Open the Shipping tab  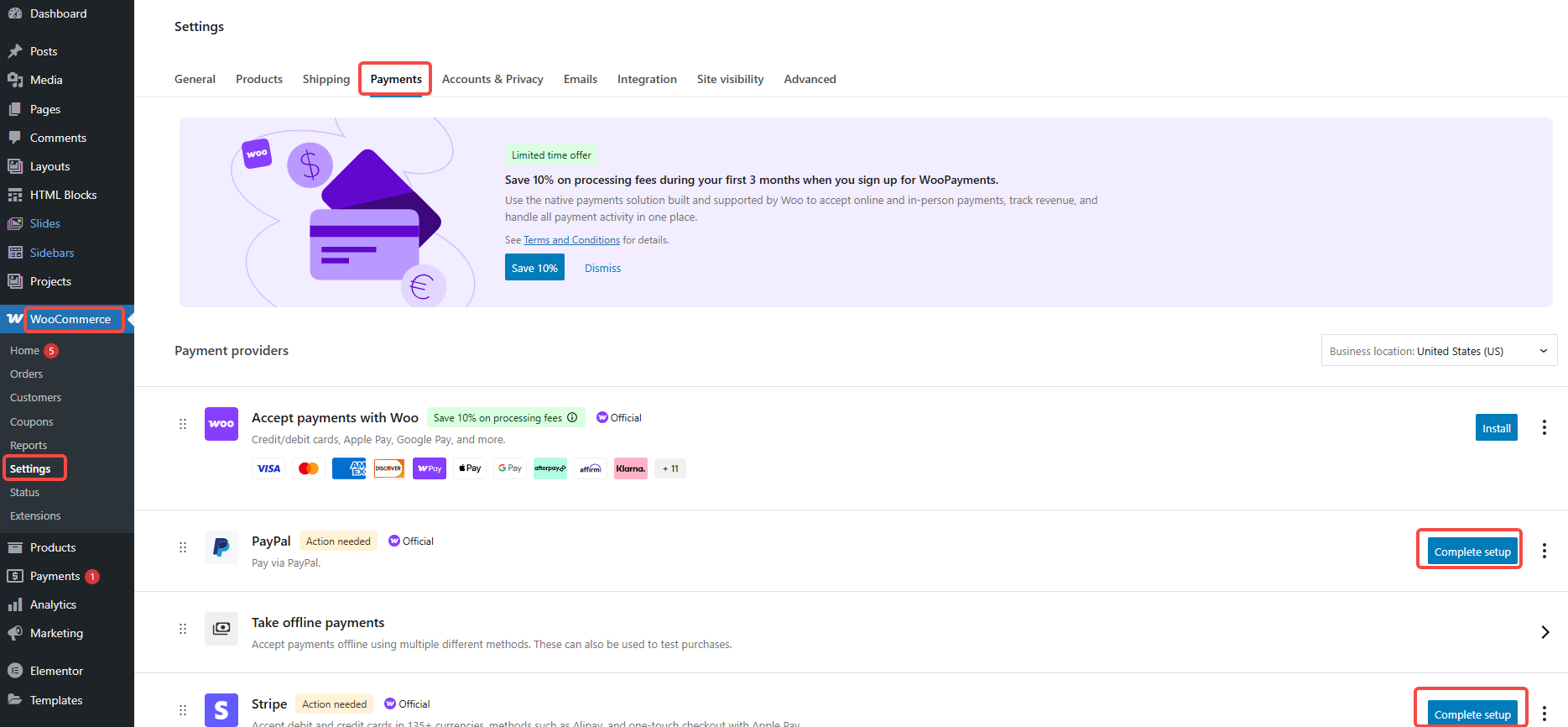[x=326, y=79]
